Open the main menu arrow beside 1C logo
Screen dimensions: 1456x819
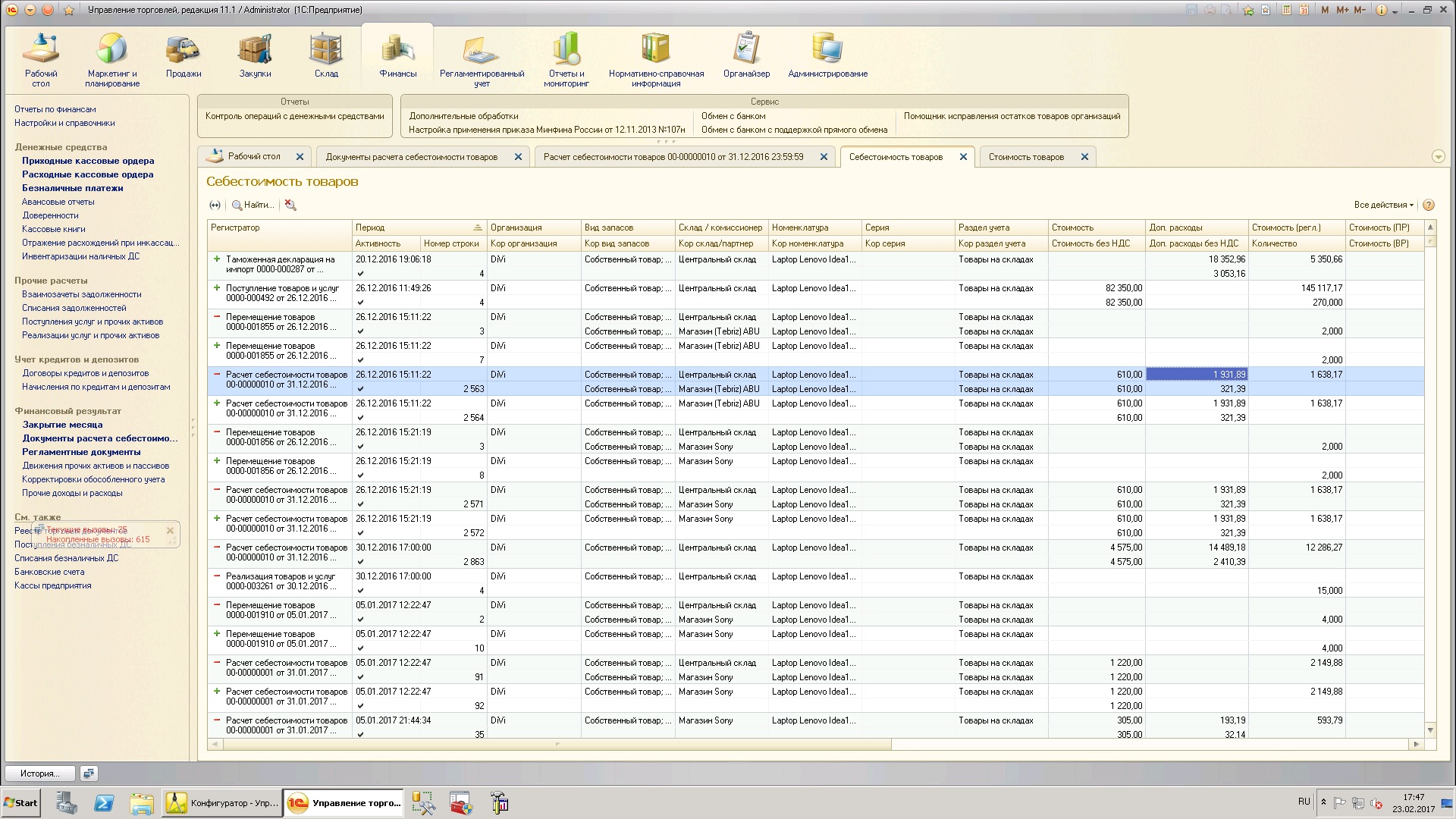tap(30, 10)
